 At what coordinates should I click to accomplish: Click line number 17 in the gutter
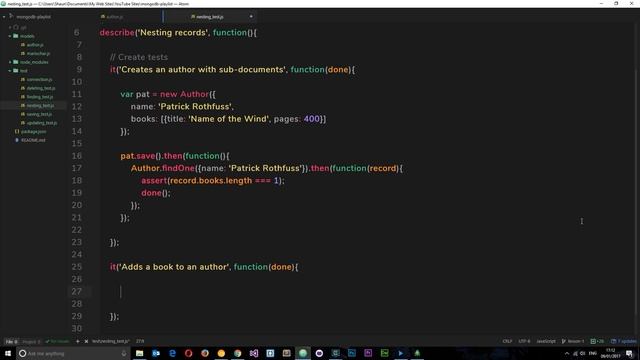tap(77, 168)
